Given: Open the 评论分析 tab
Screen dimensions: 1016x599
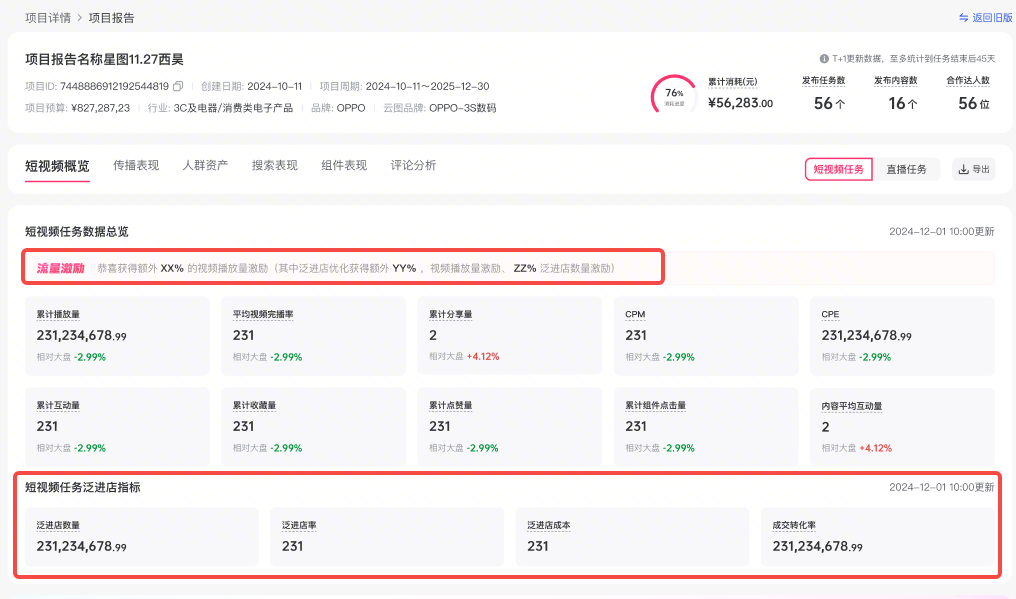Looking at the screenshot, I should pyautogui.click(x=413, y=165).
